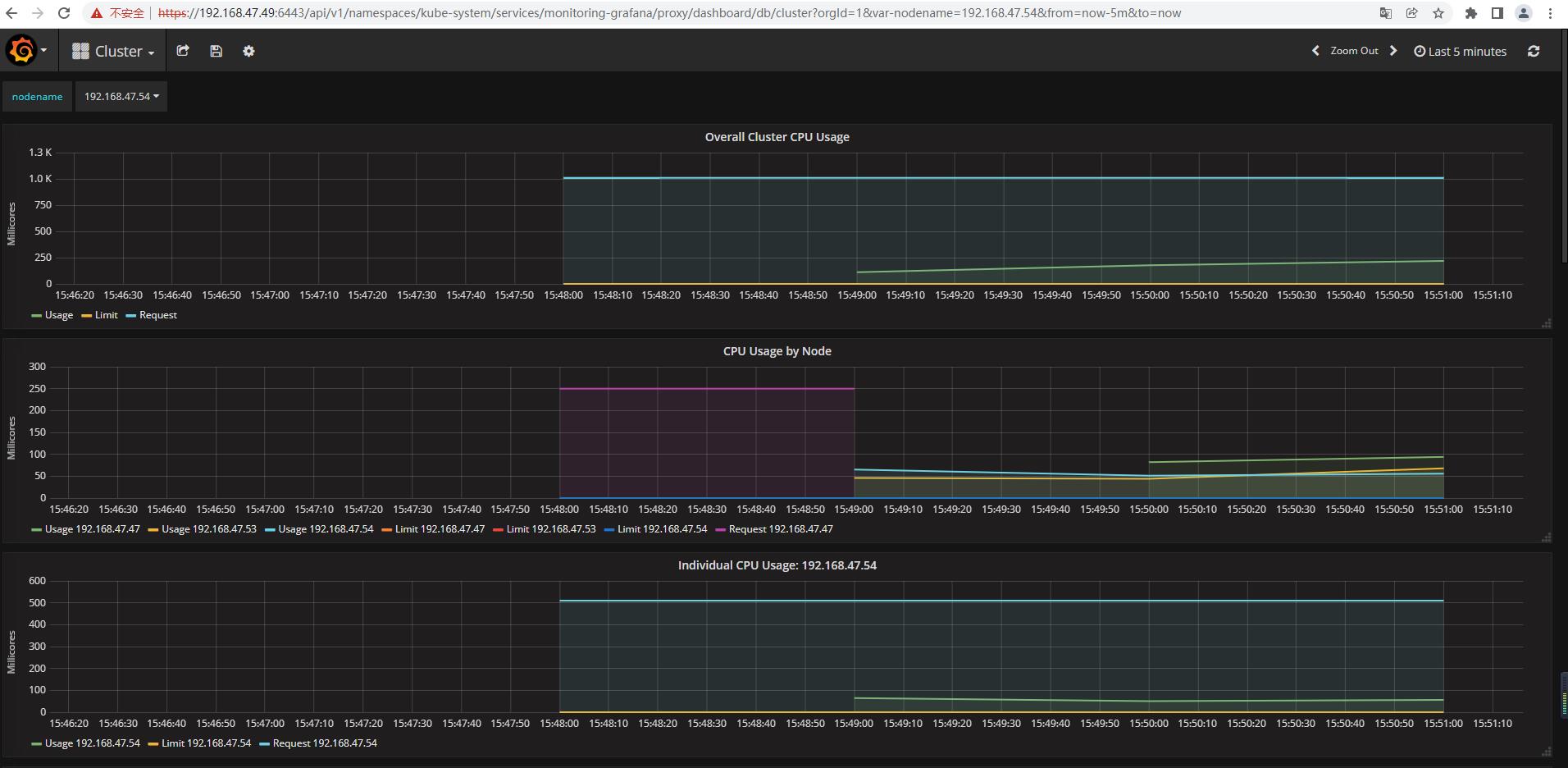The height and width of the screenshot is (768, 1568).
Task: Click Overall Cluster CPU Usage panel resize handle
Action: (x=1547, y=323)
